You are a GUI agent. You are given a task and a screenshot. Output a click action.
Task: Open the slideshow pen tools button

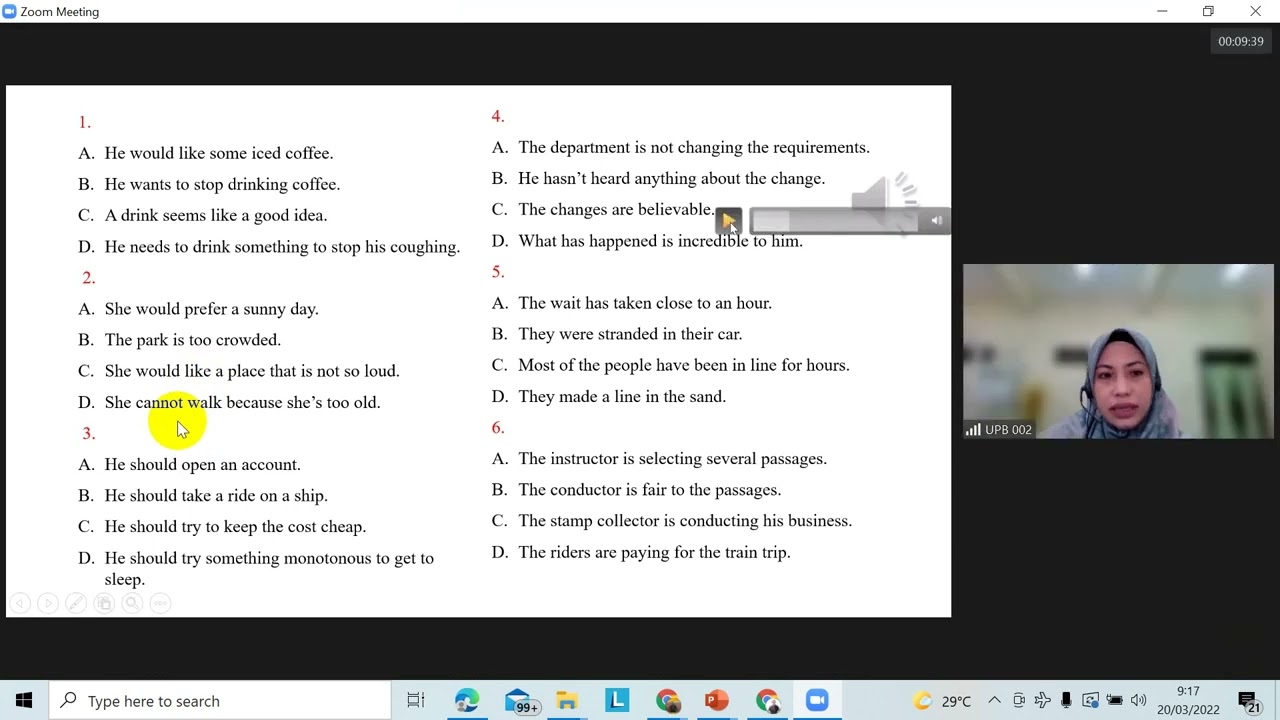pyautogui.click(x=76, y=603)
